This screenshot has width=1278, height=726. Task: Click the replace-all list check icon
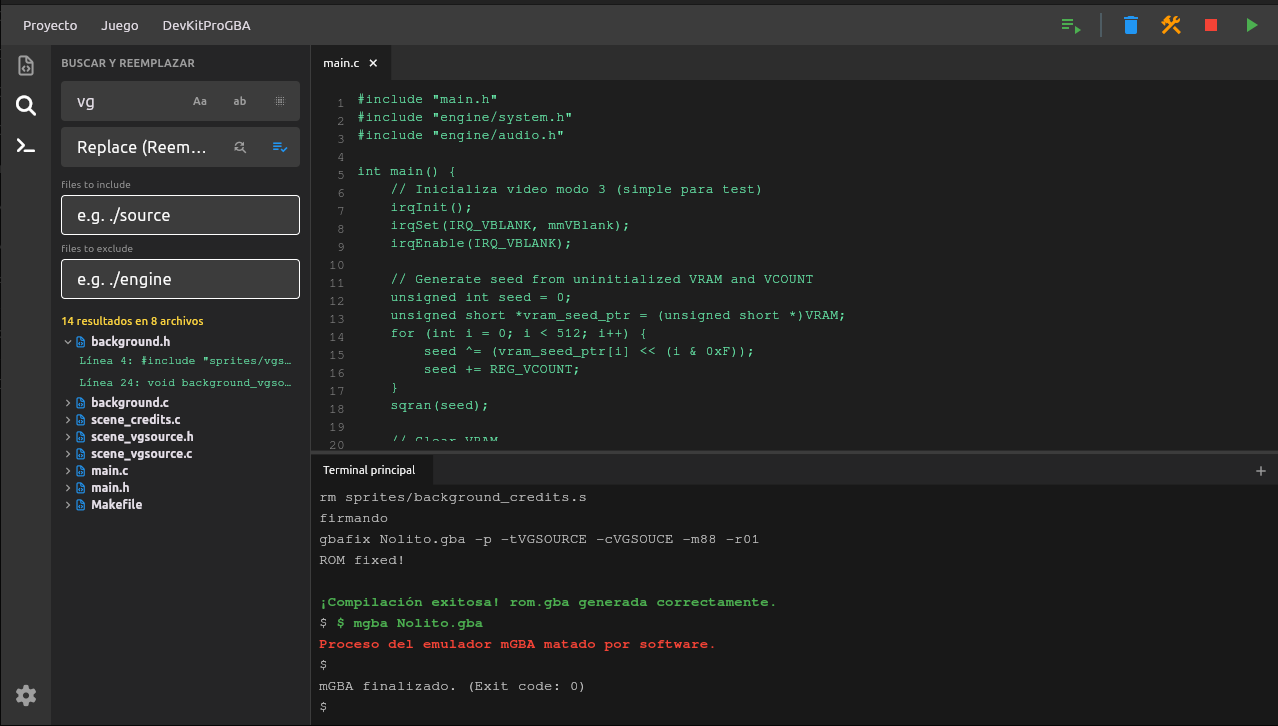280,147
